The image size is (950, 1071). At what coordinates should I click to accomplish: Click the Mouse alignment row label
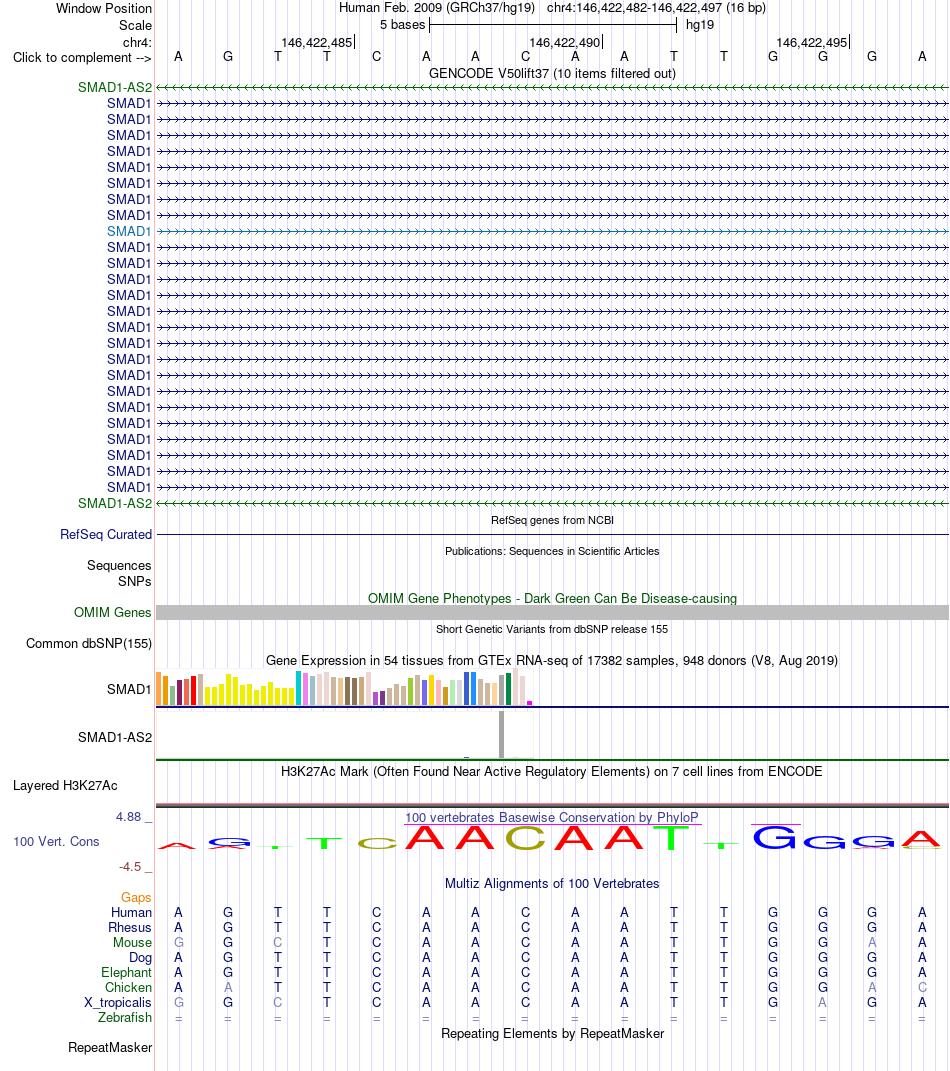point(132,943)
